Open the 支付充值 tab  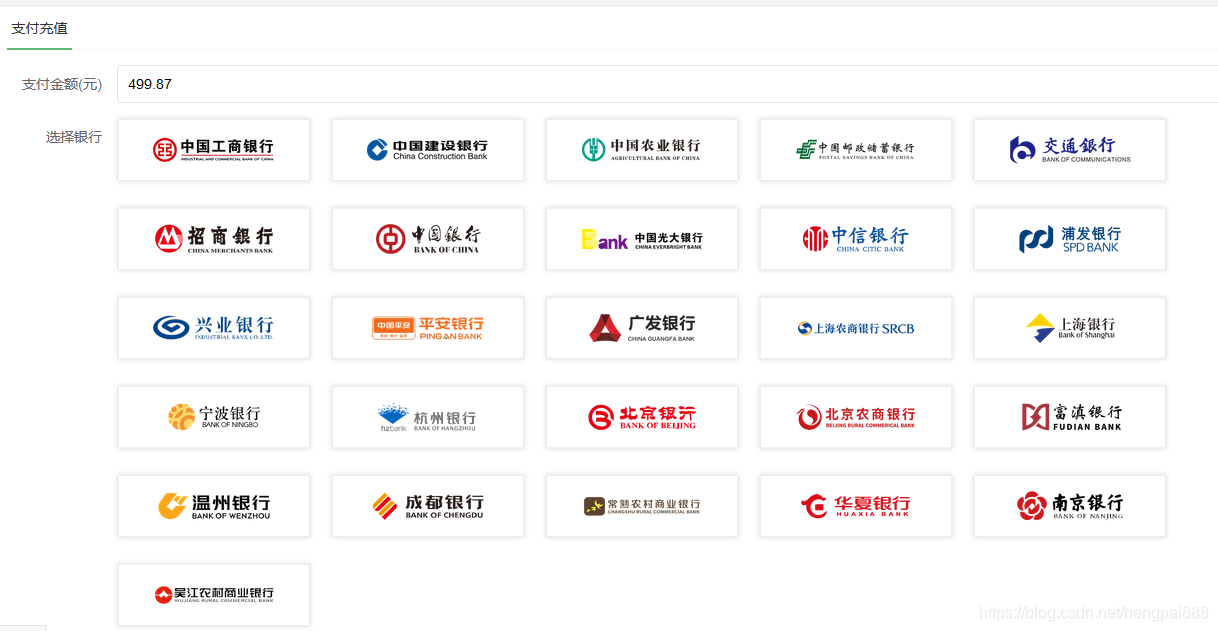pyautogui.click(x=39, y=28)
